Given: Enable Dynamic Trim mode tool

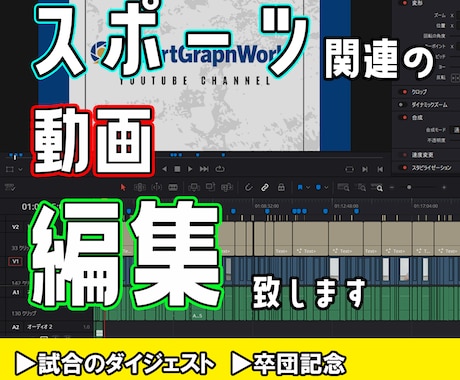Looking at the screenshot, I should click(x=156, y=187).
